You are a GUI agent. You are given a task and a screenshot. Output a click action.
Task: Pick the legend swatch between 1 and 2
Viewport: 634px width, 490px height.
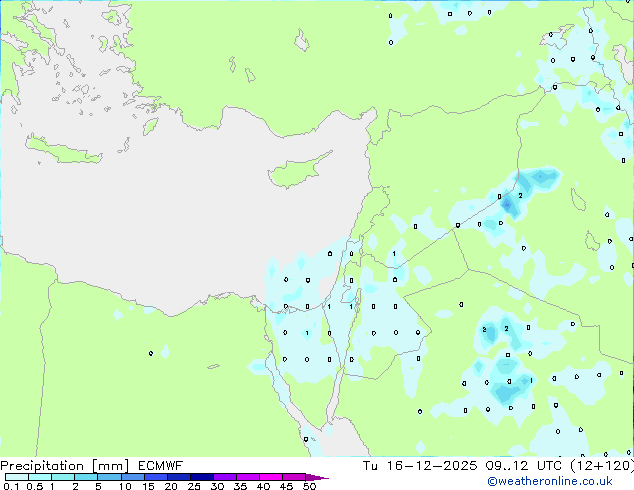63,477
